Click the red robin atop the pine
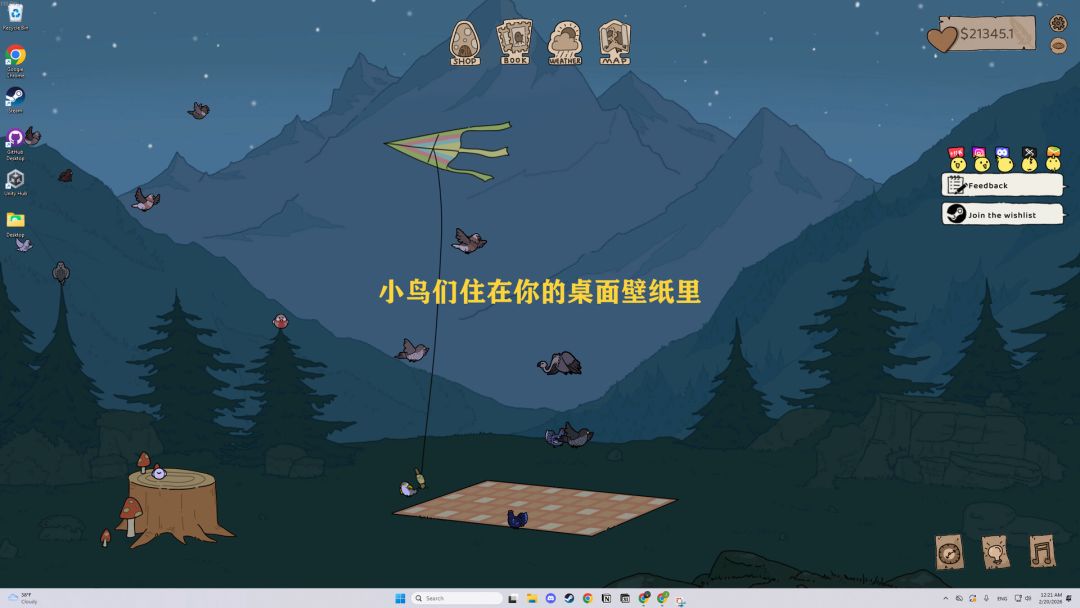 pyautogui.click(x=280, y=321)
